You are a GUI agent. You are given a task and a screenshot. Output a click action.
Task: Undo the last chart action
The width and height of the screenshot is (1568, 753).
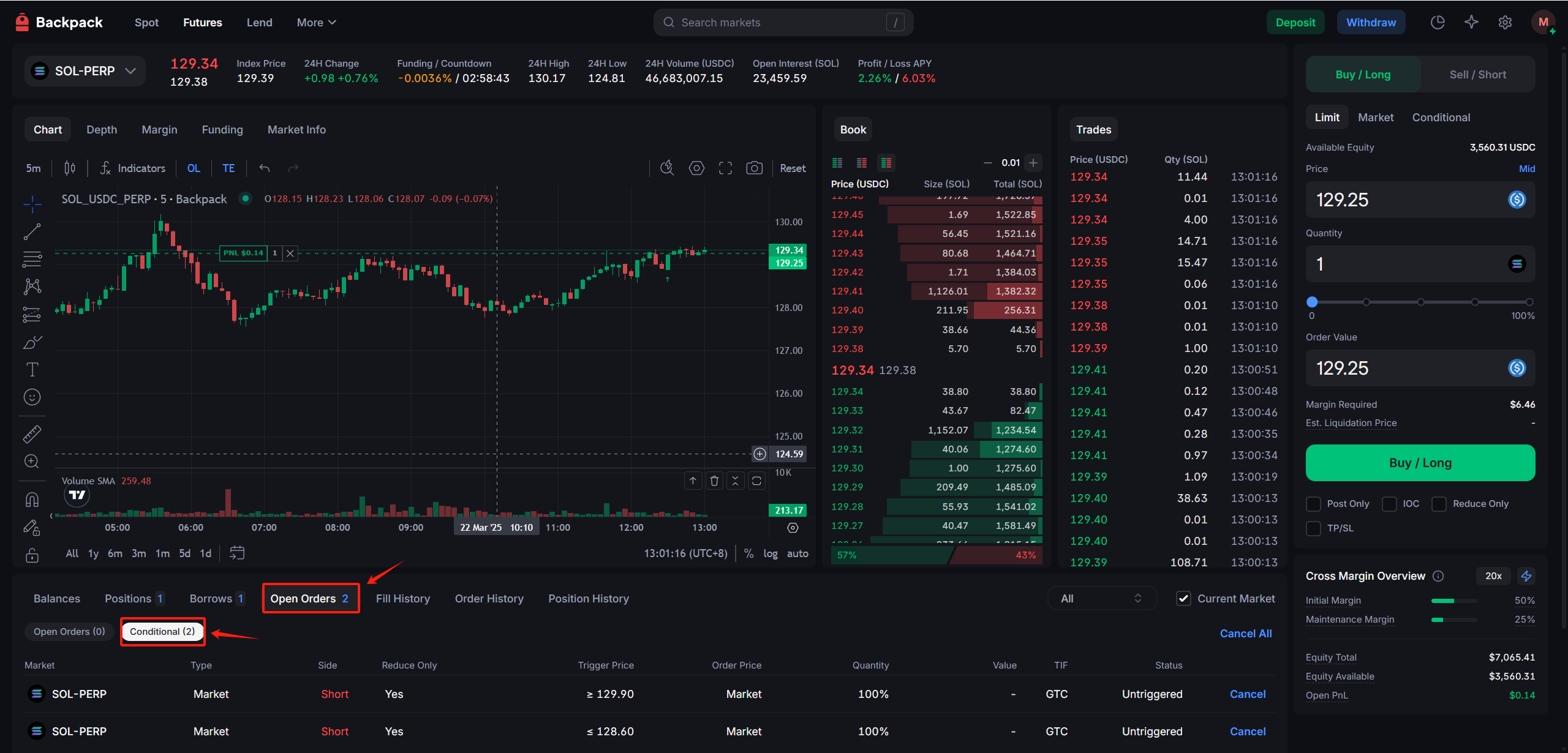pyautogui.click(x=265, y=168)
